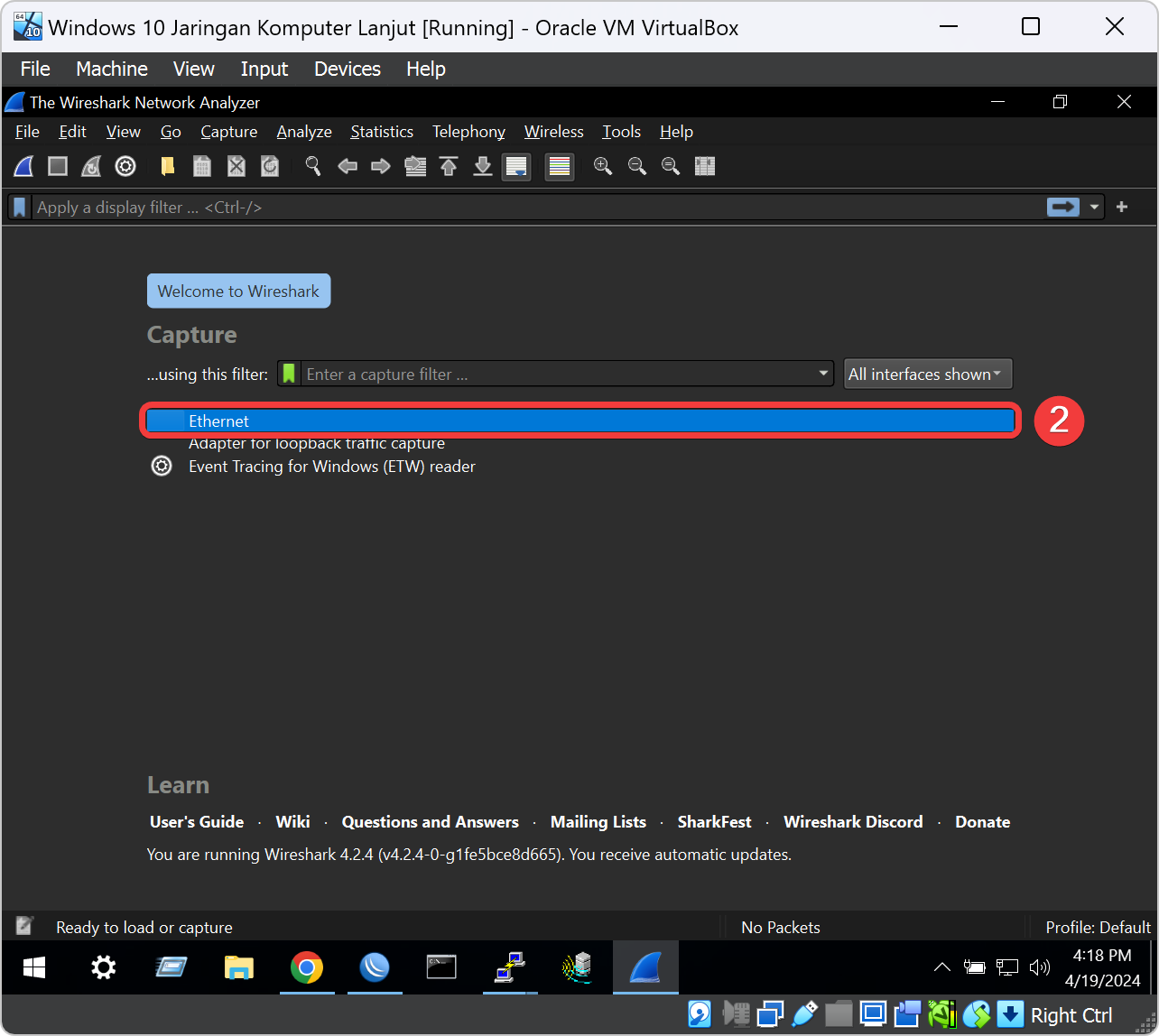This screenshot has height=1036, width=1159.
Task: Open Chrome from Windows taskbar
Action: click(x=307, y=968)
